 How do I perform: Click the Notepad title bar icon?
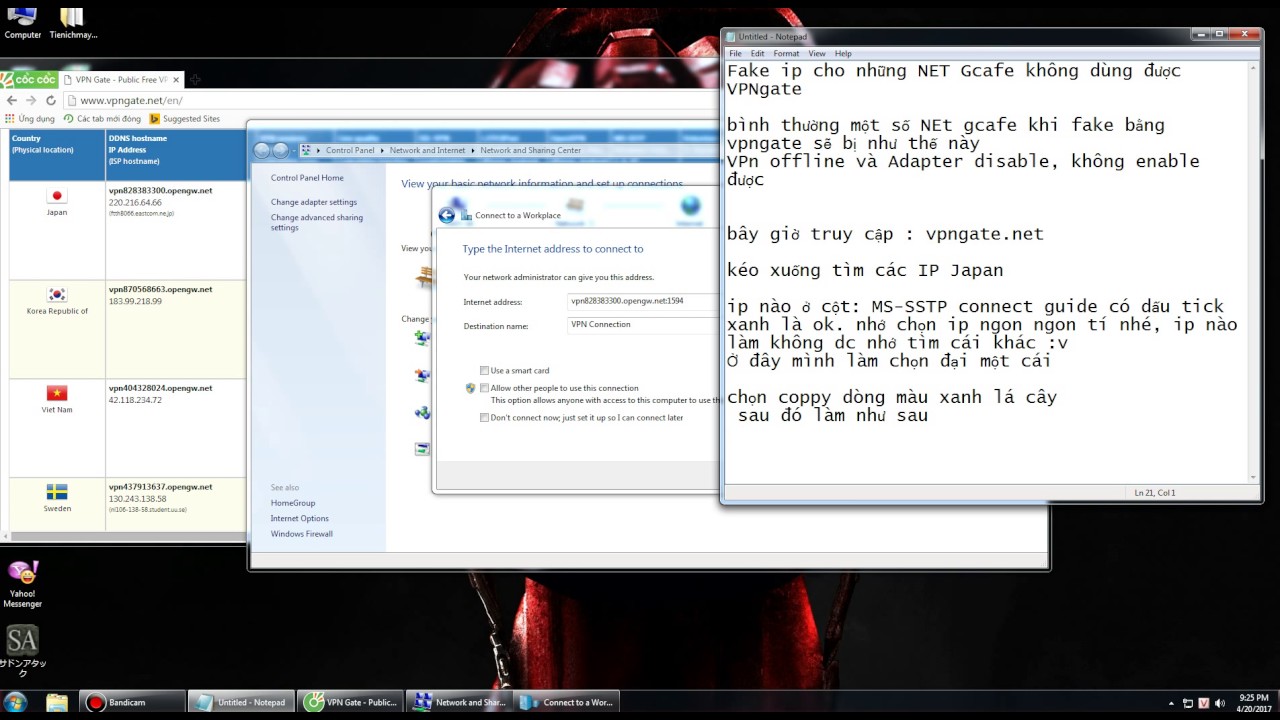(731, 37)
